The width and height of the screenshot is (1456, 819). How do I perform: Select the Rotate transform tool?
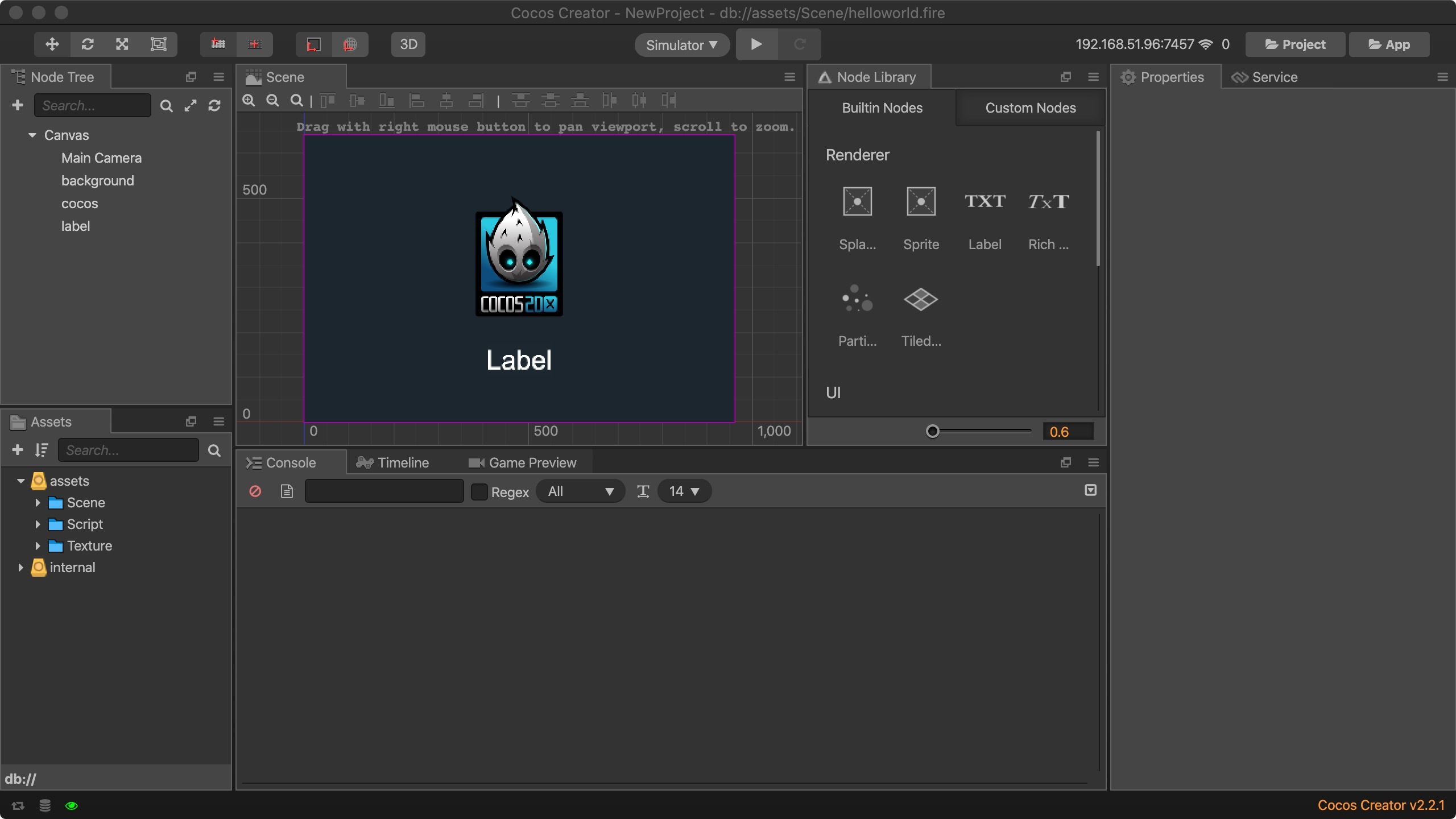click(87, 44)
